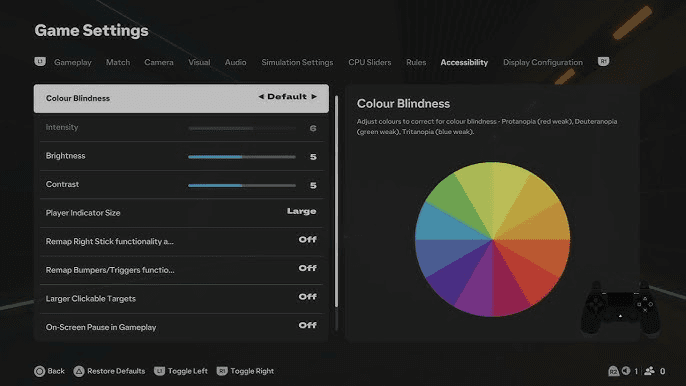Image resolution: width=686 pixels, height=386 pixels.
Task: Switch to the Rules tab
Action: pos(416,62)
